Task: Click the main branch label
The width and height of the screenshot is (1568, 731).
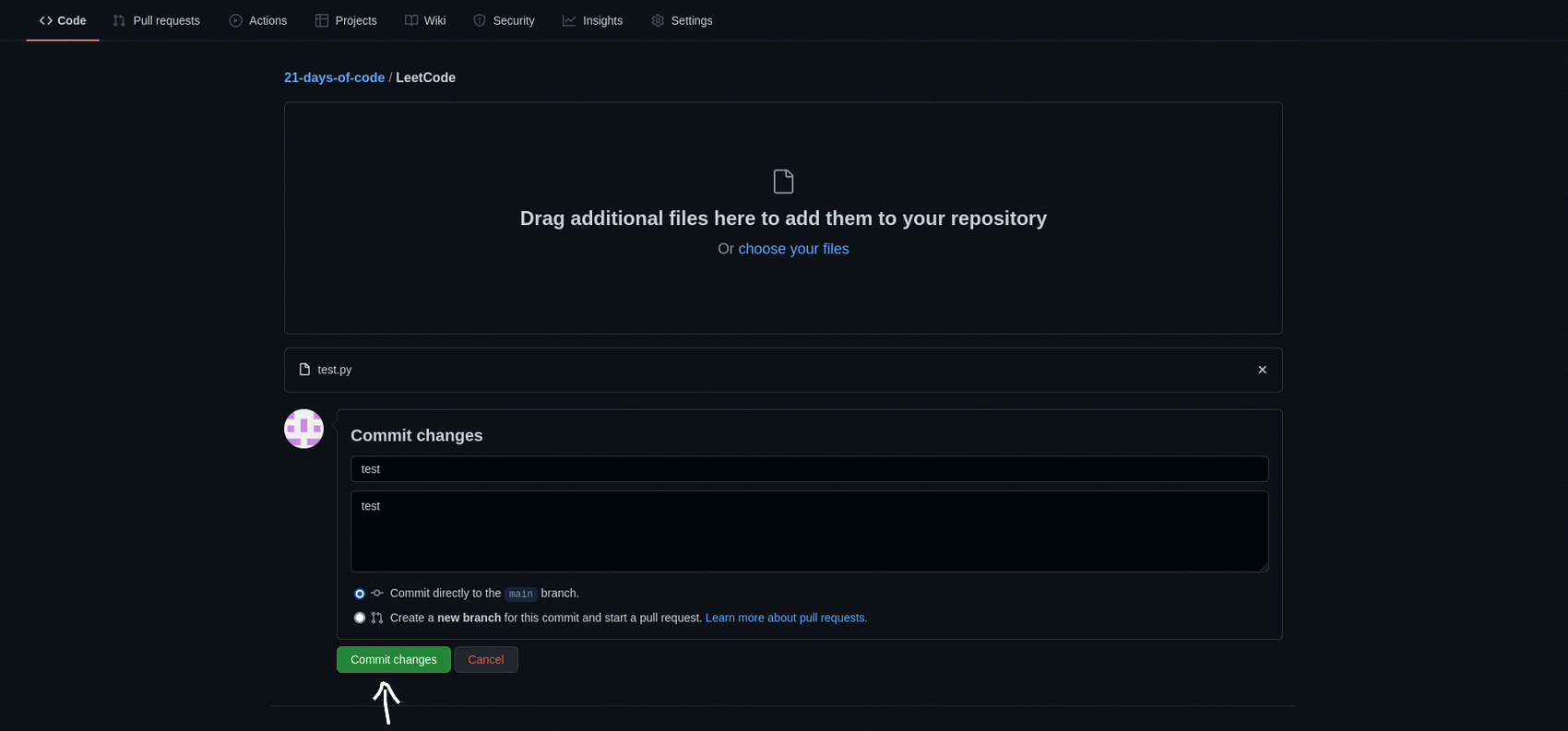Action: [x=521, y=594]
